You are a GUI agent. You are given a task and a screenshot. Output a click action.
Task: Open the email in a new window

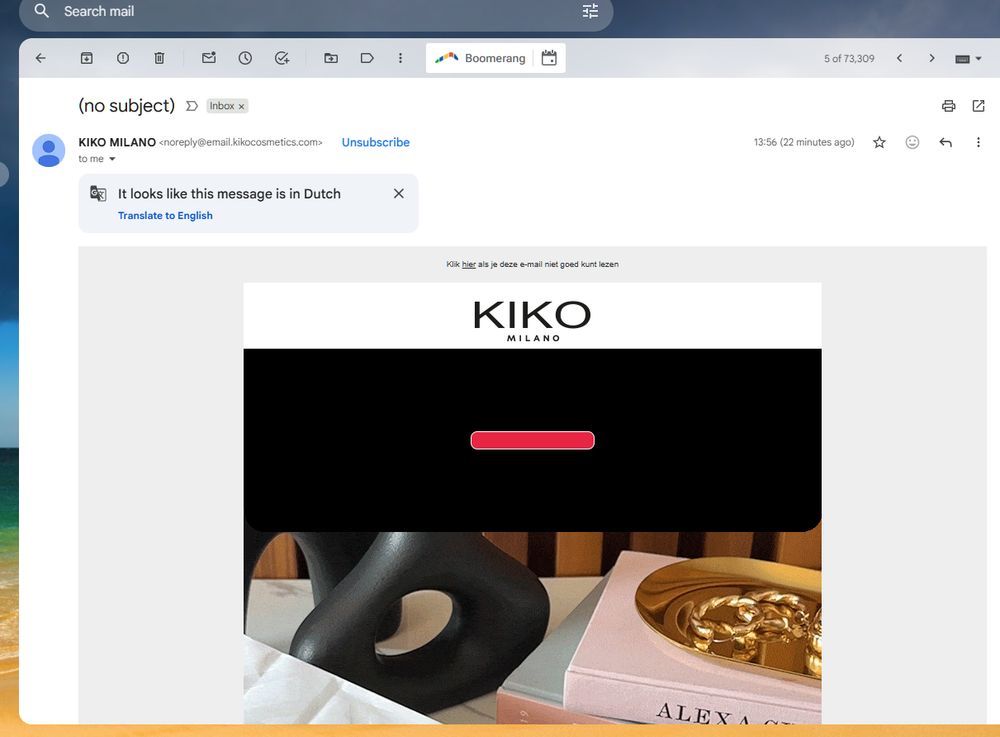[978, 106]
